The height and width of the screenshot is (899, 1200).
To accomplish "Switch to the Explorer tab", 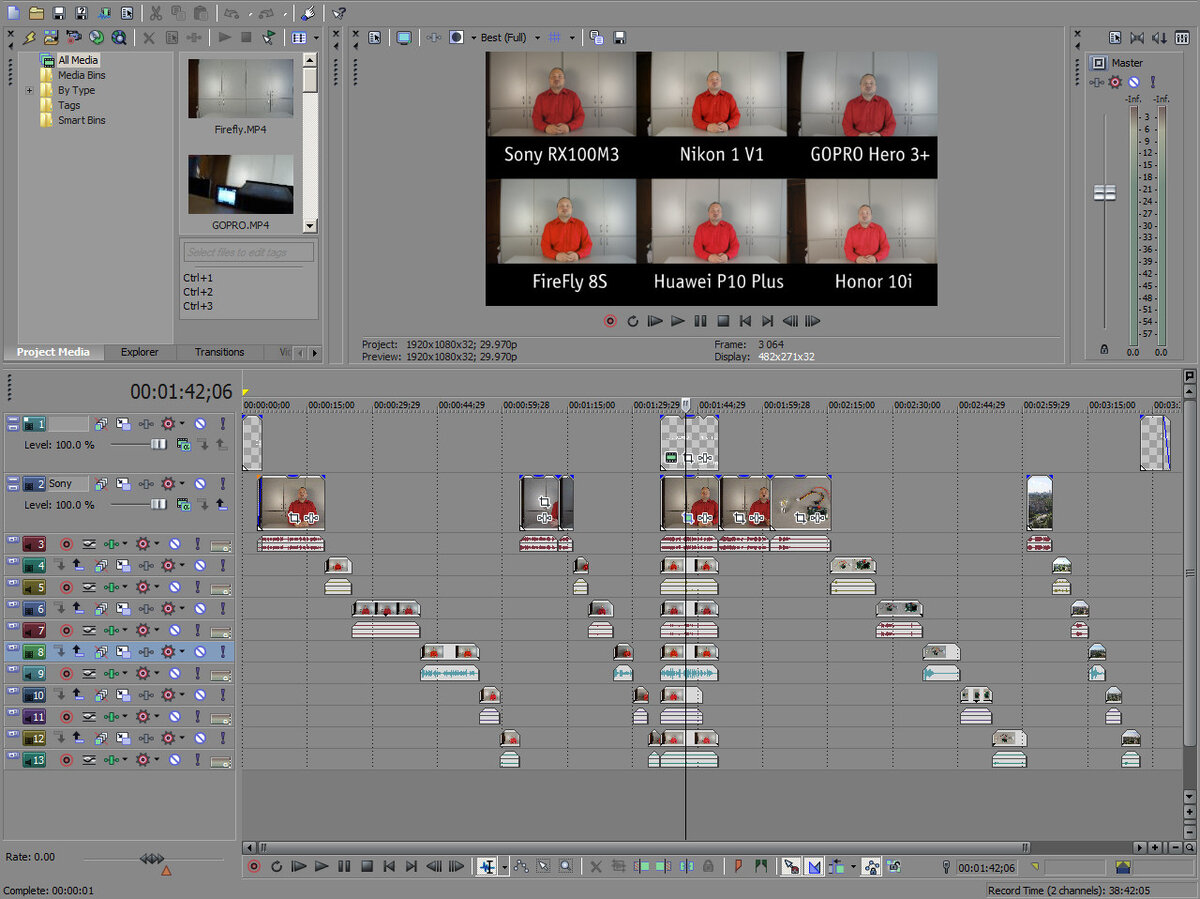I will coord(140,352).
